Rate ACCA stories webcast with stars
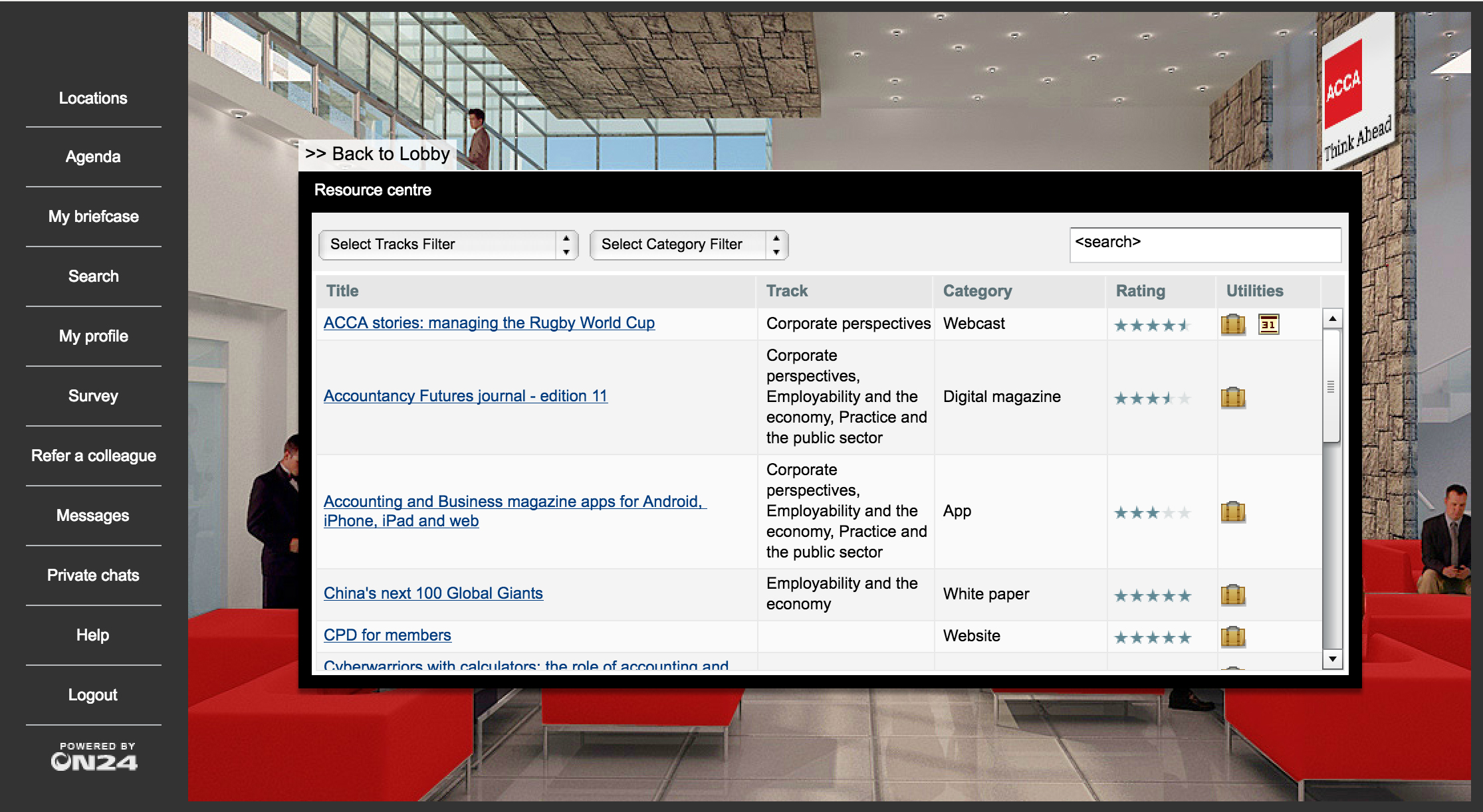Image resolution: width=1483 pixels, height=812 pixels. (1153, 325)
